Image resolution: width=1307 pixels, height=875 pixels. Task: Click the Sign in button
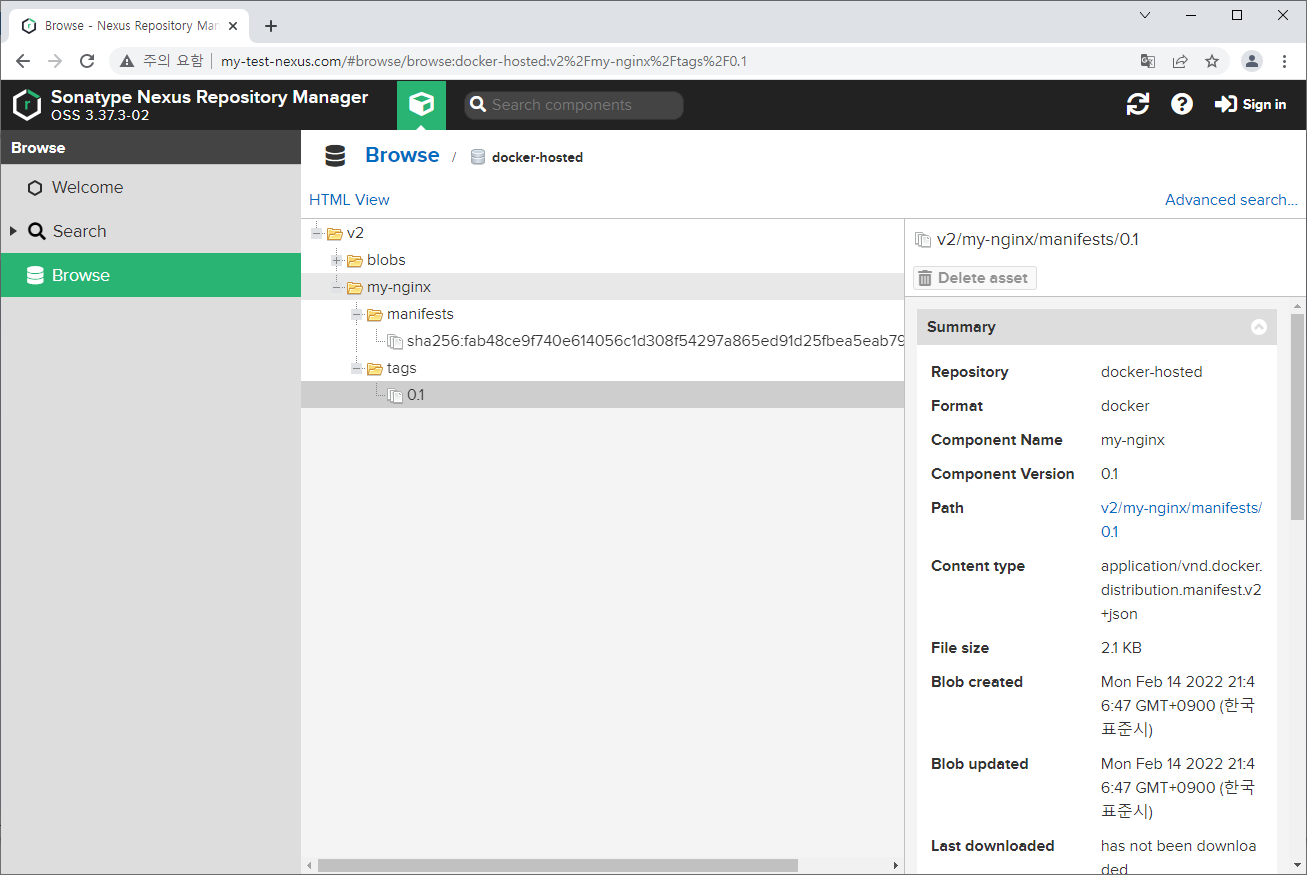coord(1250,104)
